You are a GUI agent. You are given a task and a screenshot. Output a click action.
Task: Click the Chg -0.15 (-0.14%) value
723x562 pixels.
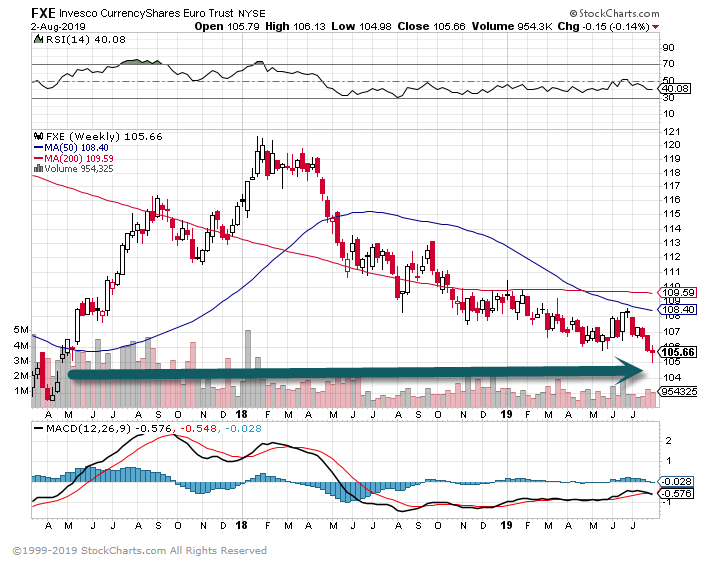point(604,27)
